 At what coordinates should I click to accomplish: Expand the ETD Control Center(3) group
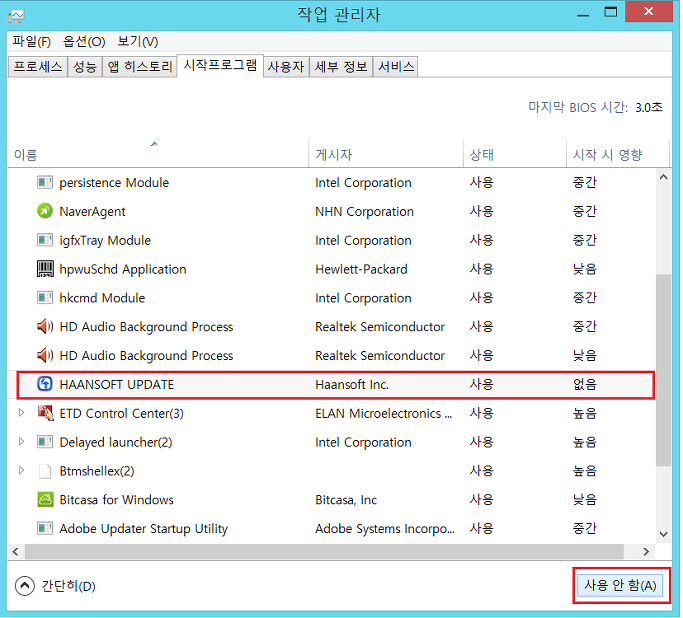pos(21,412)
